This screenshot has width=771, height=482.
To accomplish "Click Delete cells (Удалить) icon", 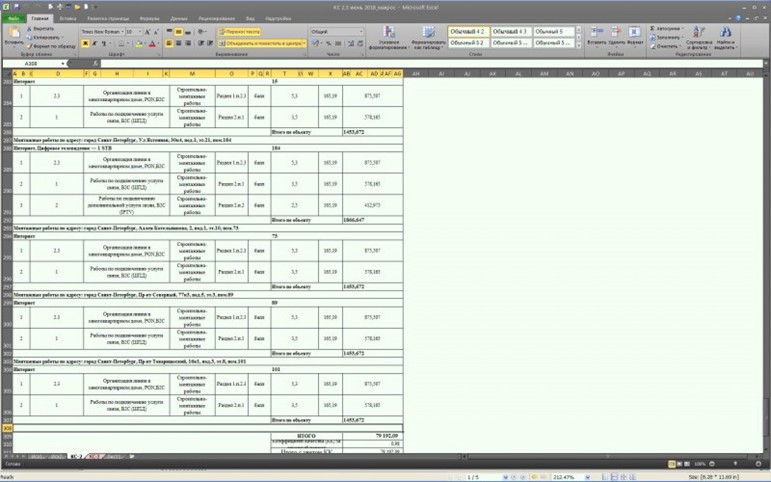I will (x=616, y=35).
